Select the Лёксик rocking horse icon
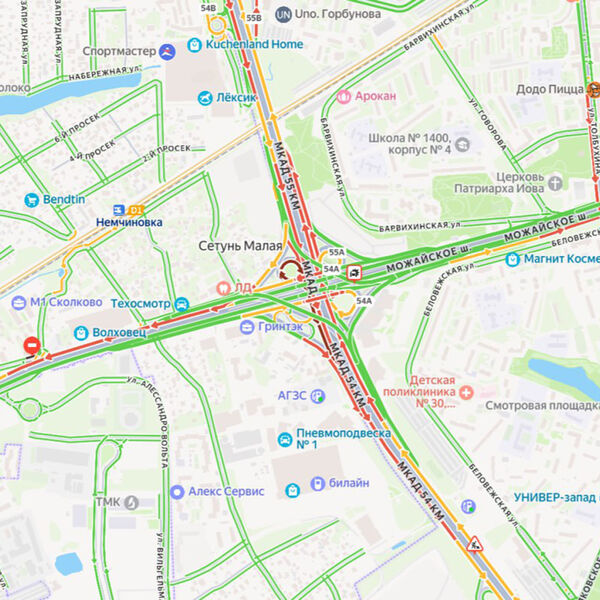 pyautogui.click(x=205, y=98)
